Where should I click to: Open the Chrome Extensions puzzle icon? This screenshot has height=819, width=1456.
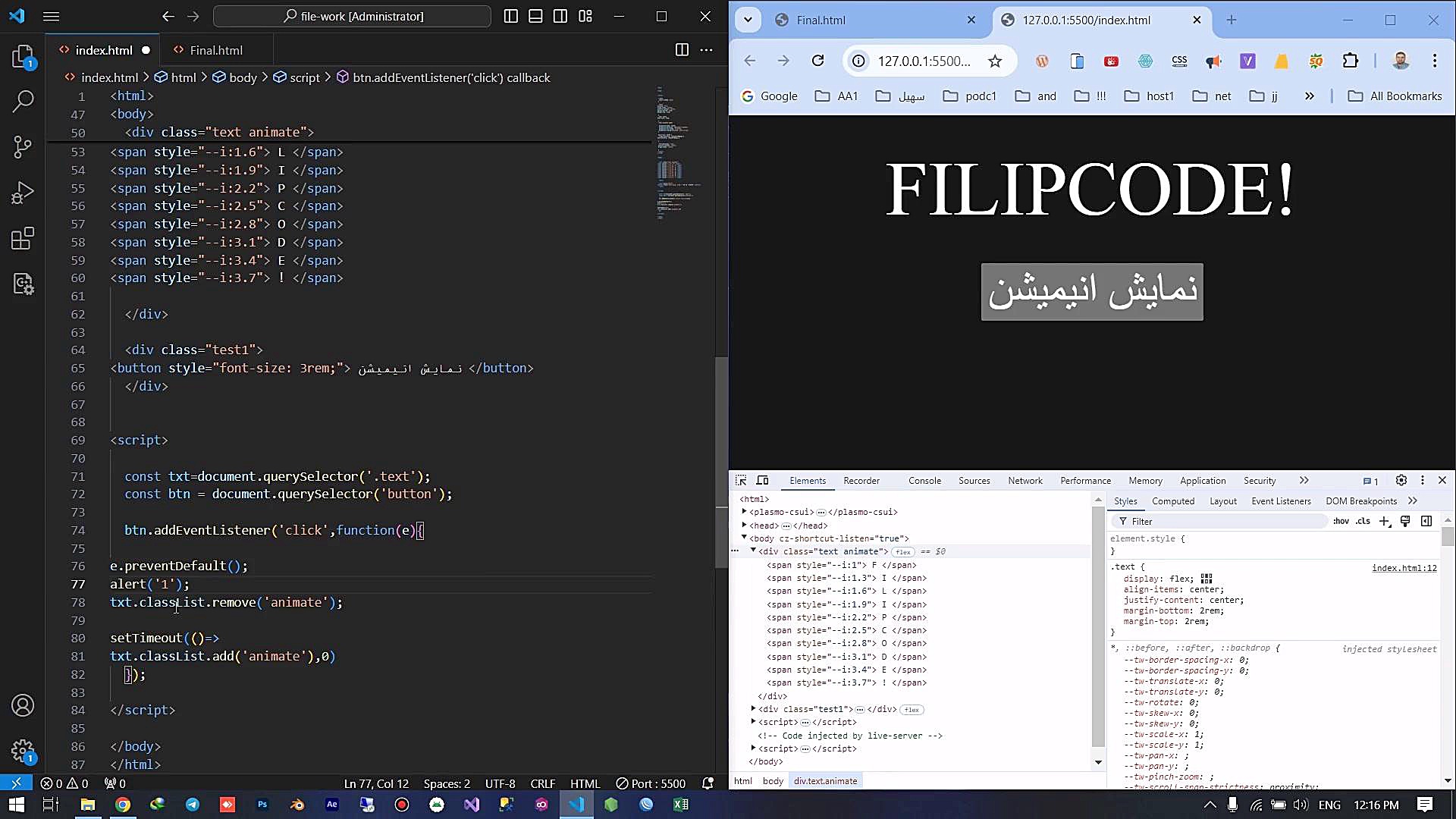point(1351,61)
